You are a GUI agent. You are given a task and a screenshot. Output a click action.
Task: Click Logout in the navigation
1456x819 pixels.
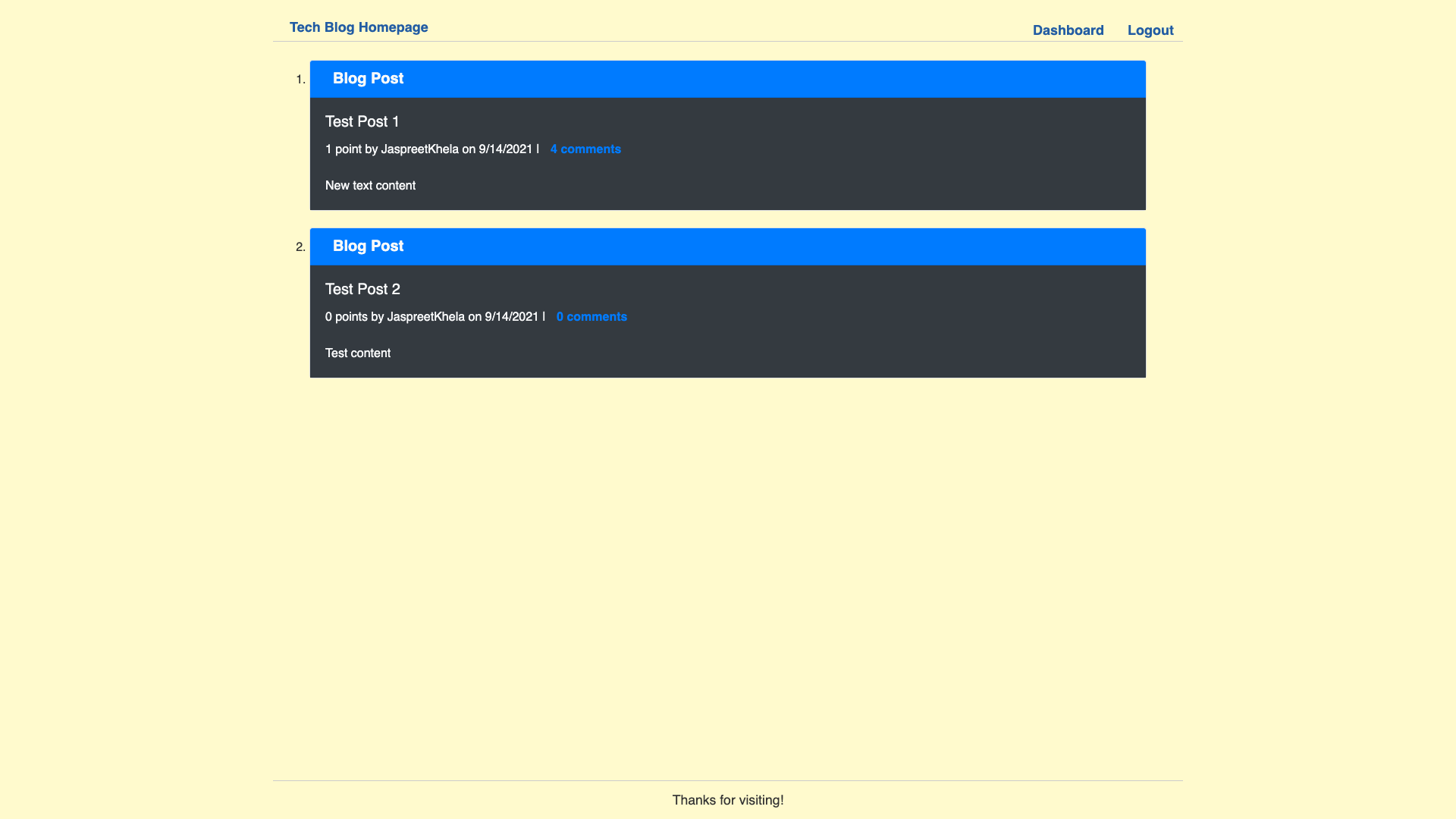coord(1150,30)
